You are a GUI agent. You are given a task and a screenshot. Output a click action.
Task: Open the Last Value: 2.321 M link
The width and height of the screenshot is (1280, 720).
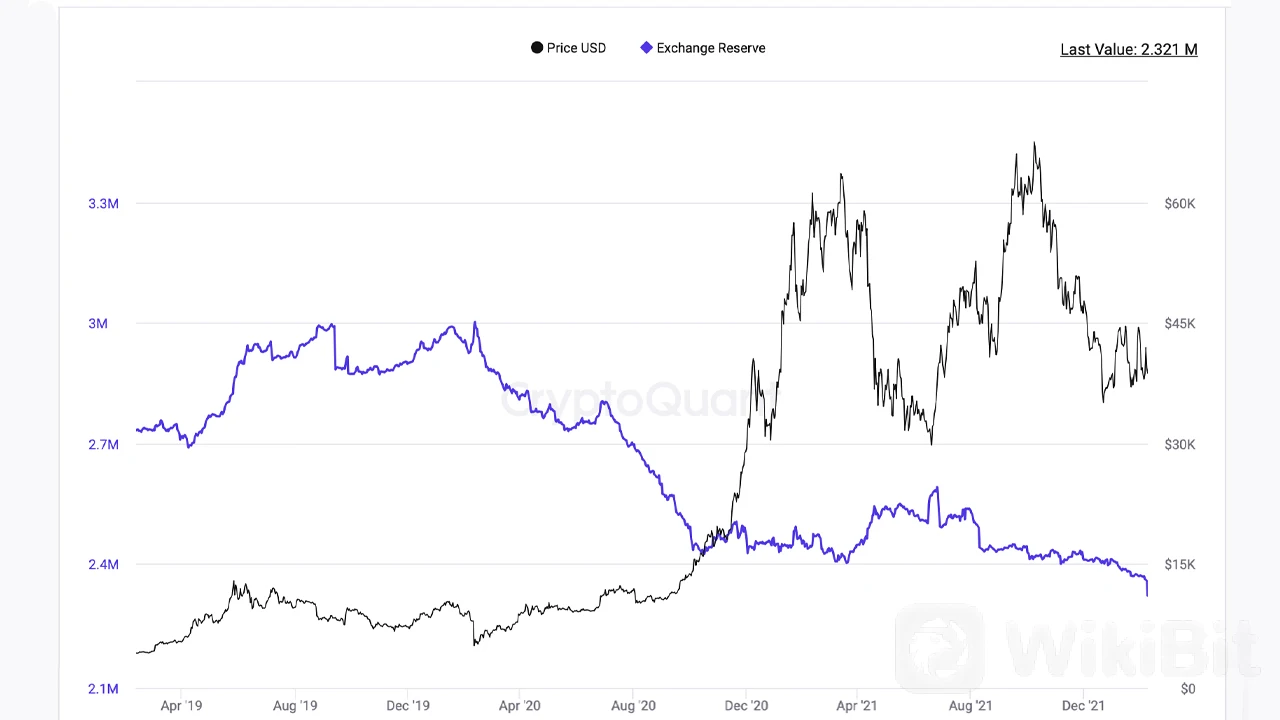pos(1128,49)
